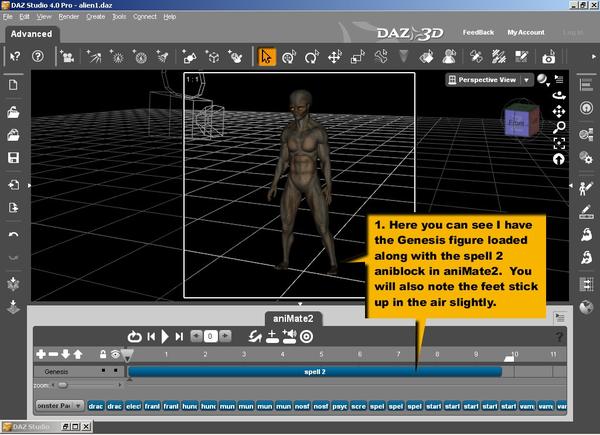This screenshot has width=600, height=435.
Task: Click the aniMate2 zoom slider handle
Action: [x=63, y=385]
